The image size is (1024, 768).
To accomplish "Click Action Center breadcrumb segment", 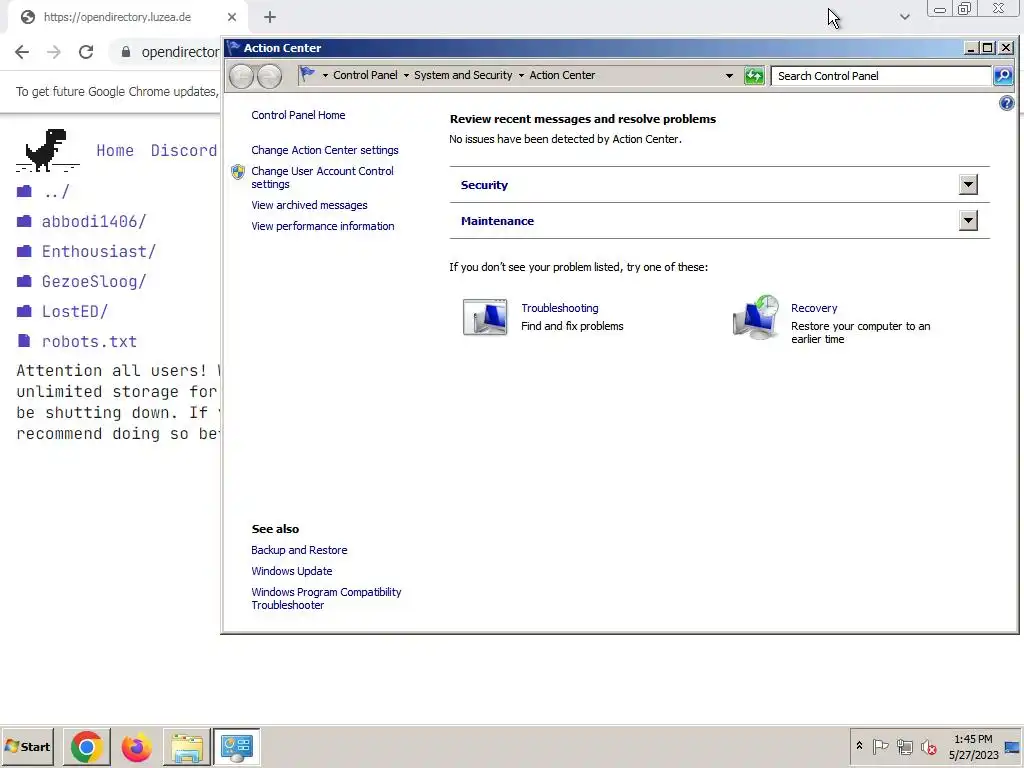I will 562,75.
